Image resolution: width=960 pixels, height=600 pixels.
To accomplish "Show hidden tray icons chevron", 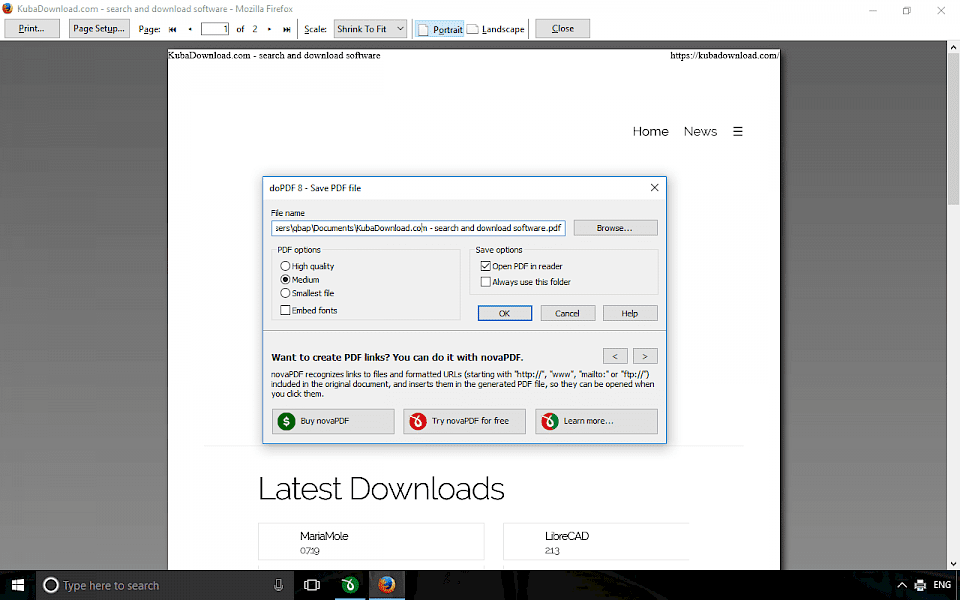I will 901,585.
